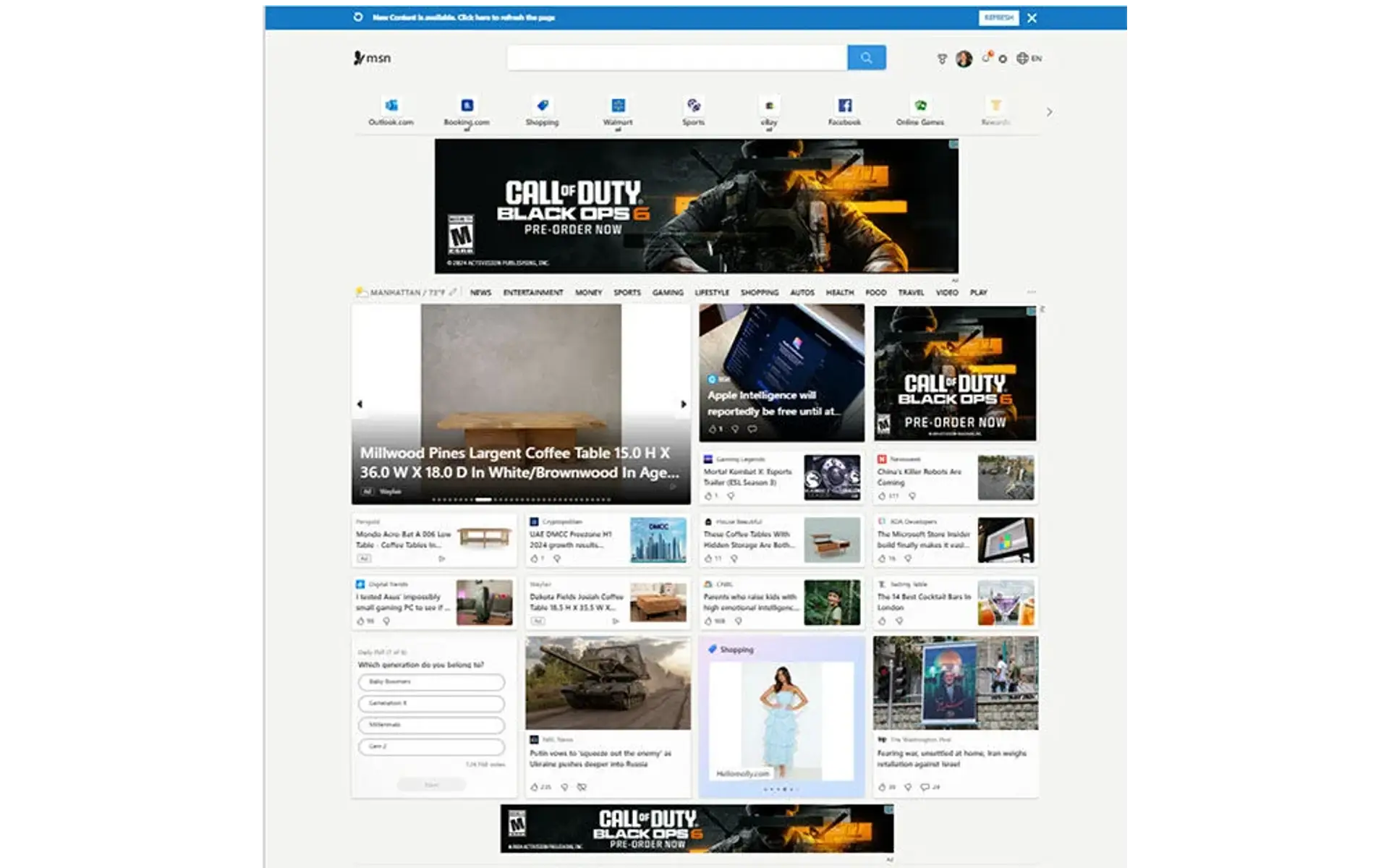Click the blue search magnifier button

pyautogui.click(x=866, y=58)
